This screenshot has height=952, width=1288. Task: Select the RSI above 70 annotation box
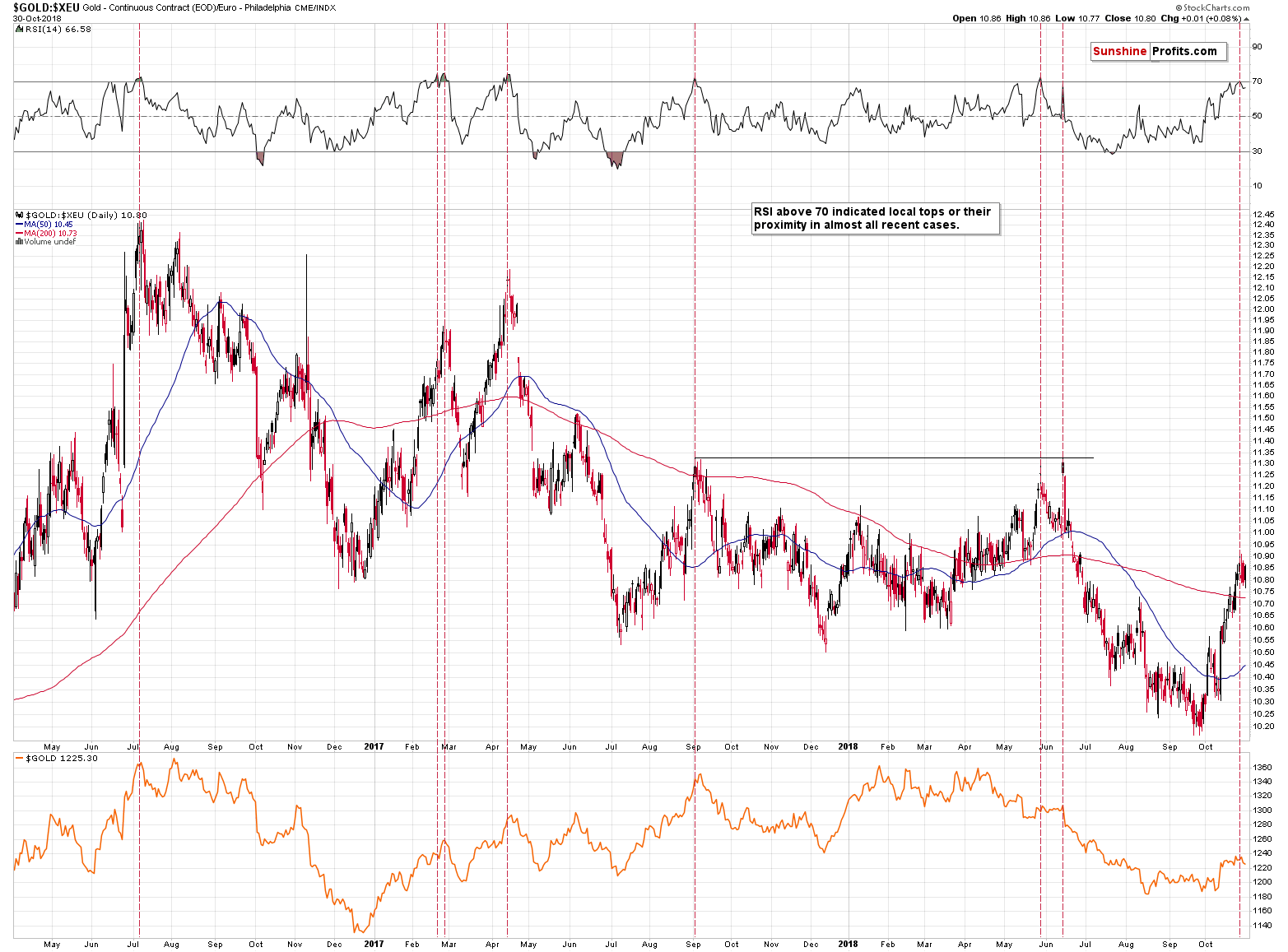click(876, 218)
